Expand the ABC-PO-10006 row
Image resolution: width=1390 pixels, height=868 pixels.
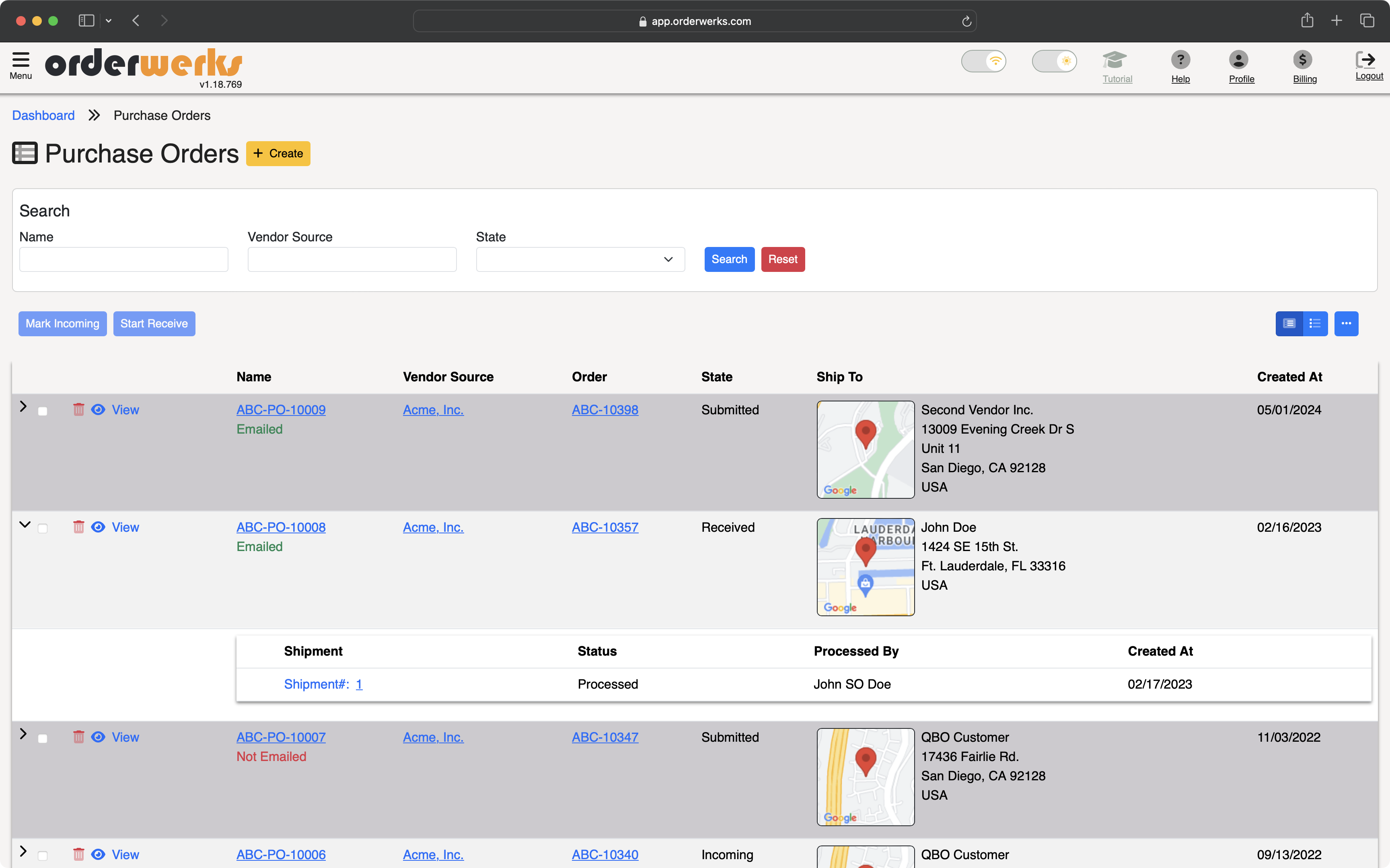(24, 851)
